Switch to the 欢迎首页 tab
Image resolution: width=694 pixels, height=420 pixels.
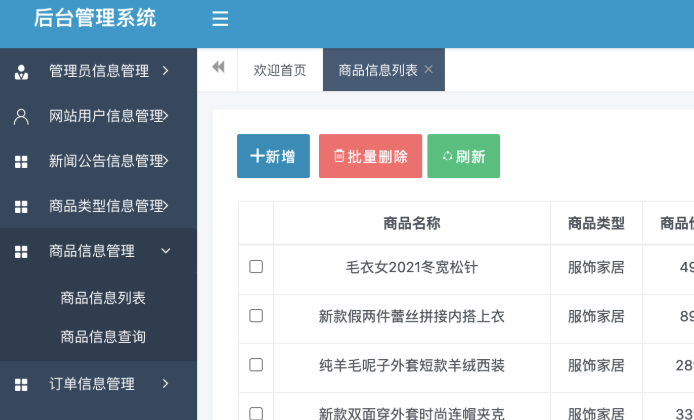click(x=280, y=70)
